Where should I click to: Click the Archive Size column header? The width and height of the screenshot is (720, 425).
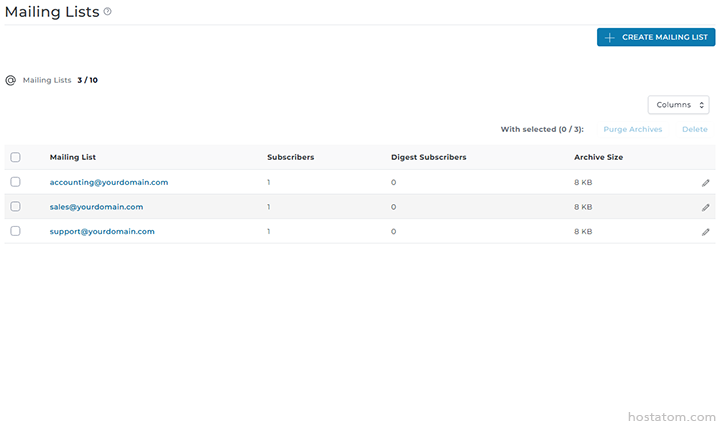tap(598, 157)
